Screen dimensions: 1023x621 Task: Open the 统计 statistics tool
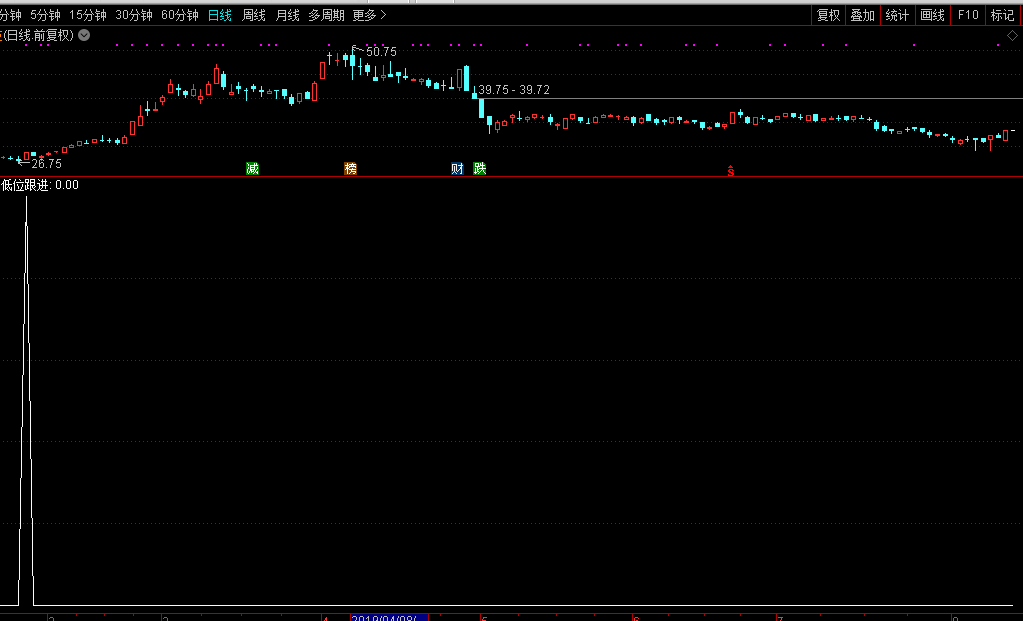point(897,15)
